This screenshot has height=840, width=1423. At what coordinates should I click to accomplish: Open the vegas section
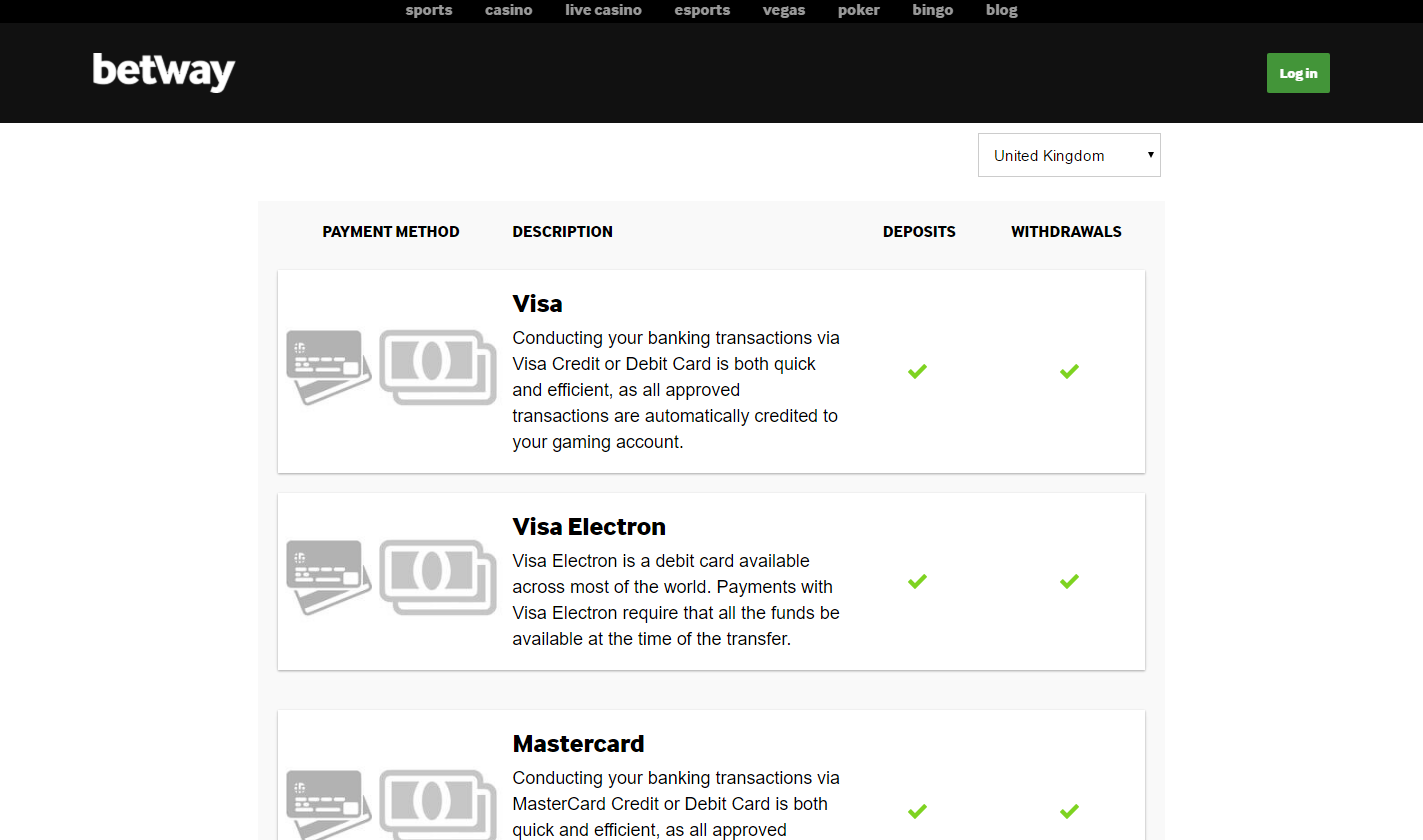tap(784, 10)
